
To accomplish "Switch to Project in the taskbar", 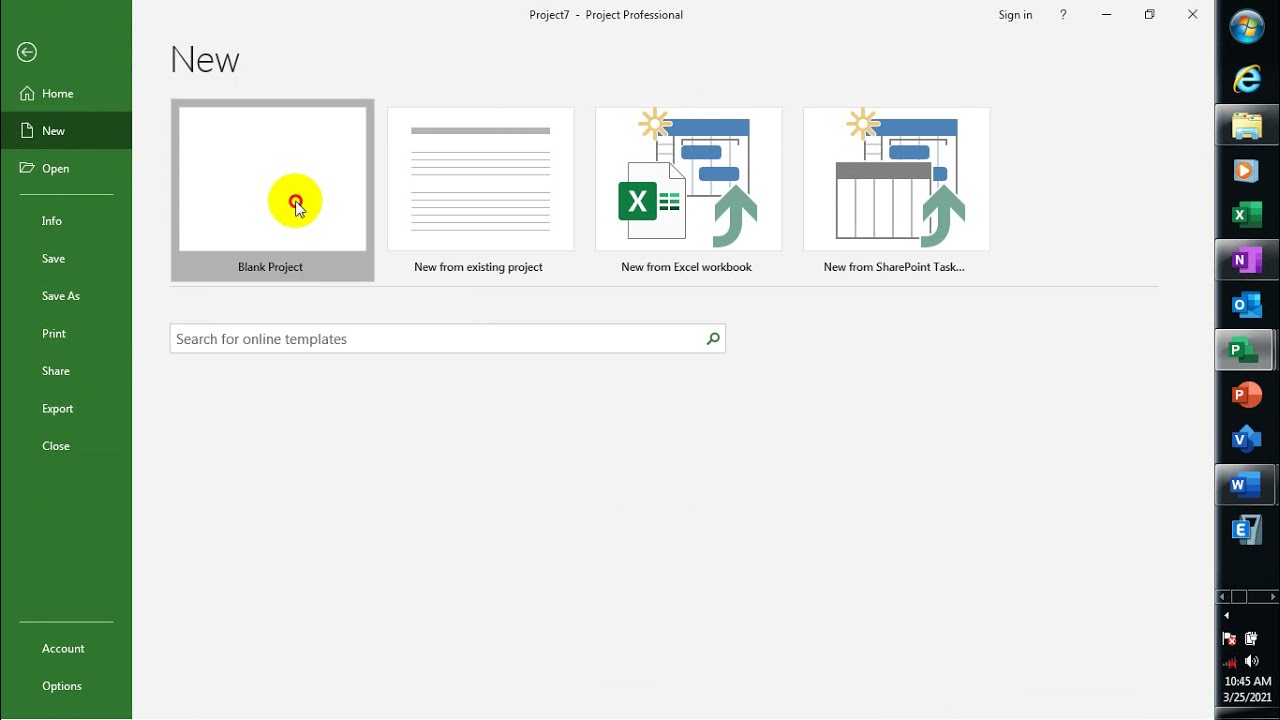I will click(x=1247, y=350).
